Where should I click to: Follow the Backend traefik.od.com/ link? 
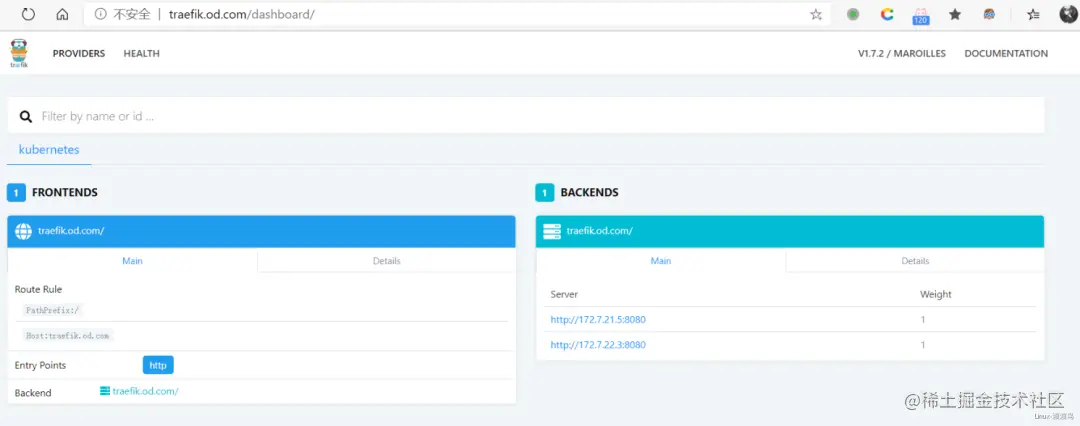145,391
